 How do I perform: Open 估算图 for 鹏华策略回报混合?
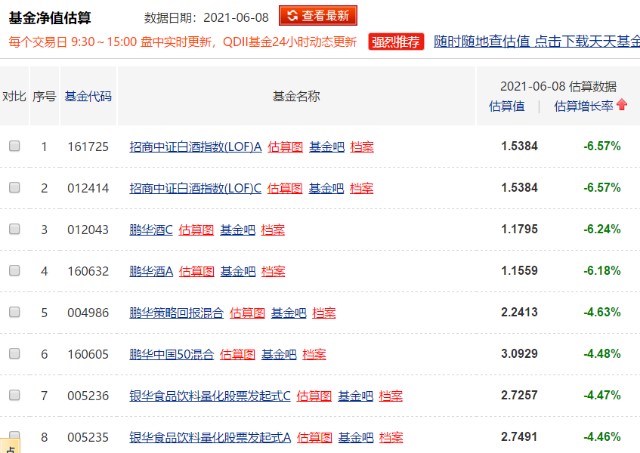(x=247, y=313)
